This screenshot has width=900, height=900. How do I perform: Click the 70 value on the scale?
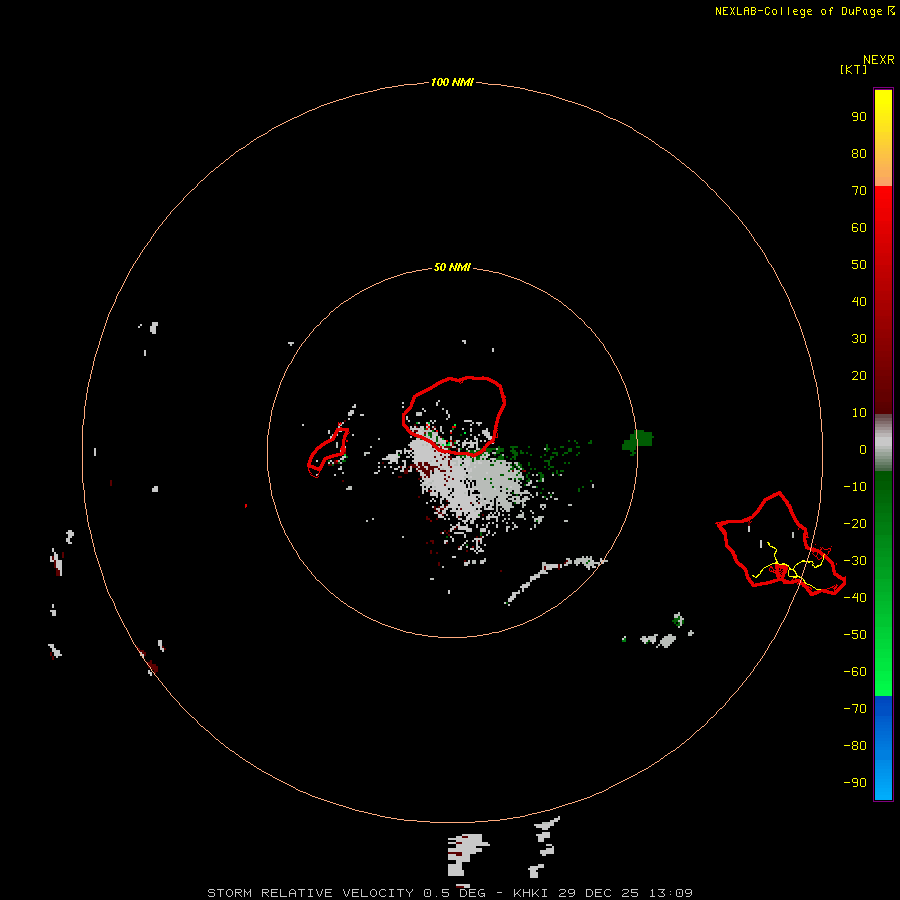[x=859, y=191]
